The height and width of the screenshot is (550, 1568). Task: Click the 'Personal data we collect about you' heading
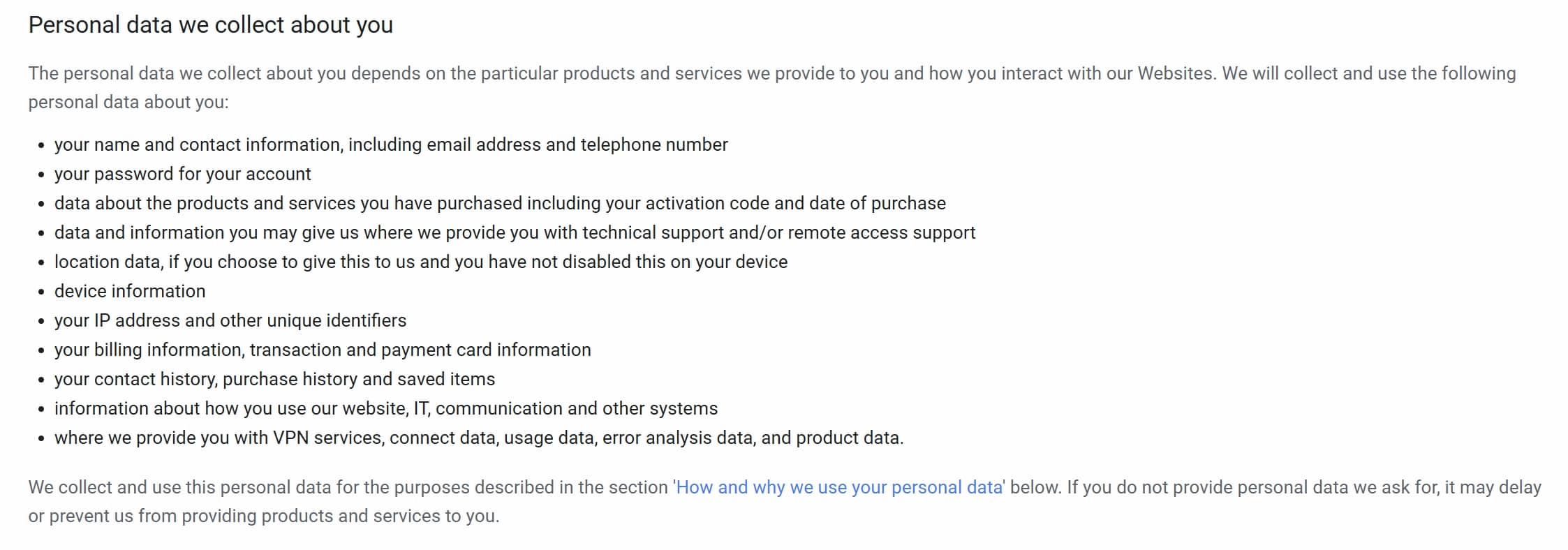(x=211, y=25)
